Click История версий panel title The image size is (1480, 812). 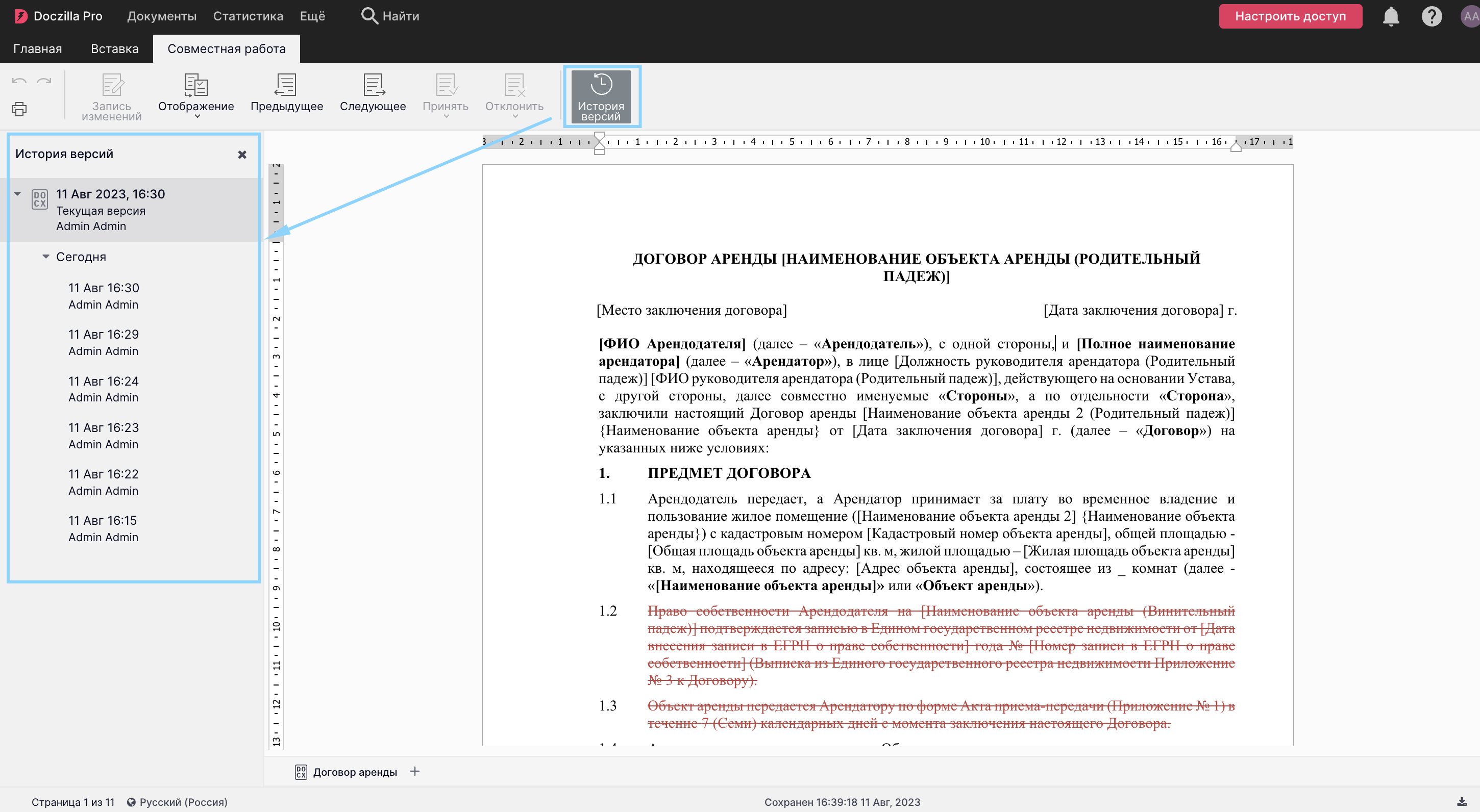coord(64,154)
